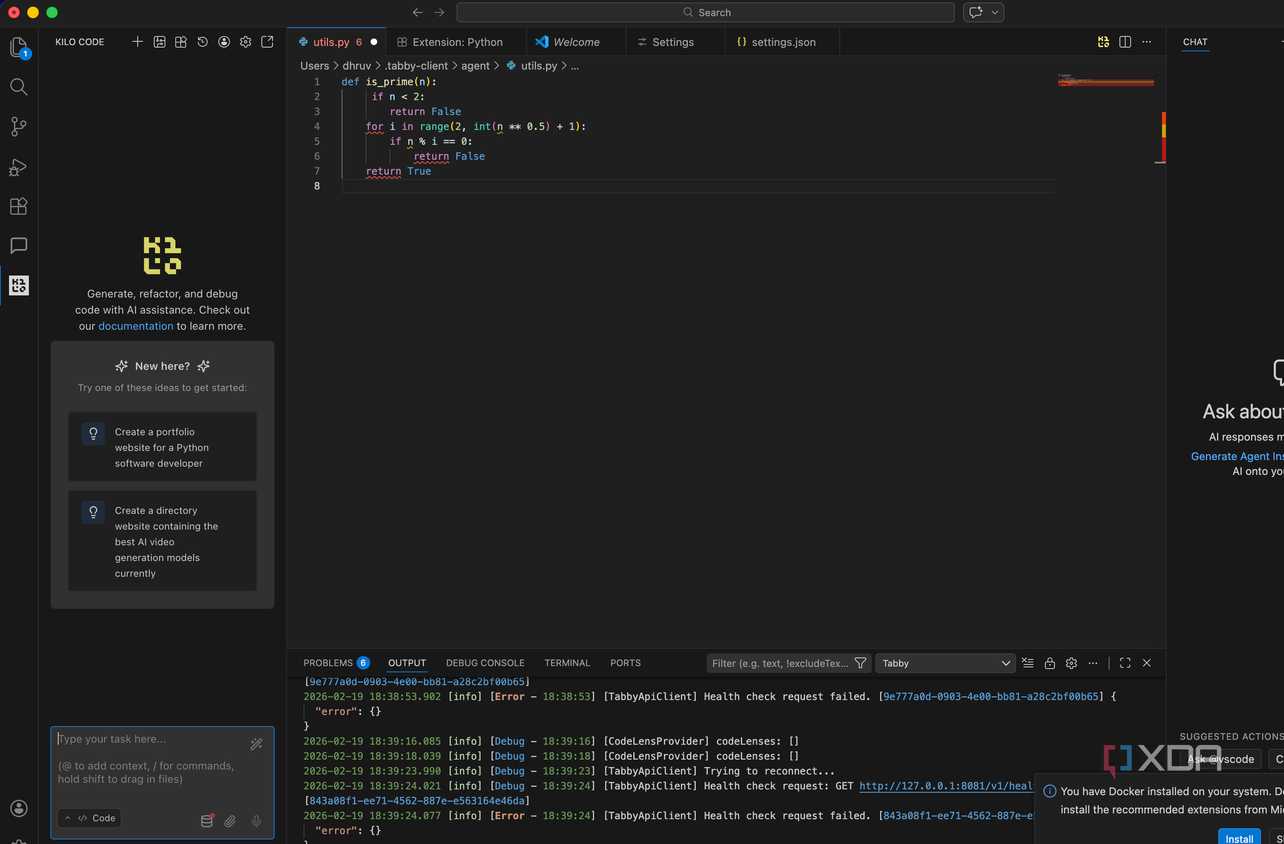Open editor More Actions ellipsis menu
The height and width of the screenshot is (844, 1284).
click(1146, 42)
